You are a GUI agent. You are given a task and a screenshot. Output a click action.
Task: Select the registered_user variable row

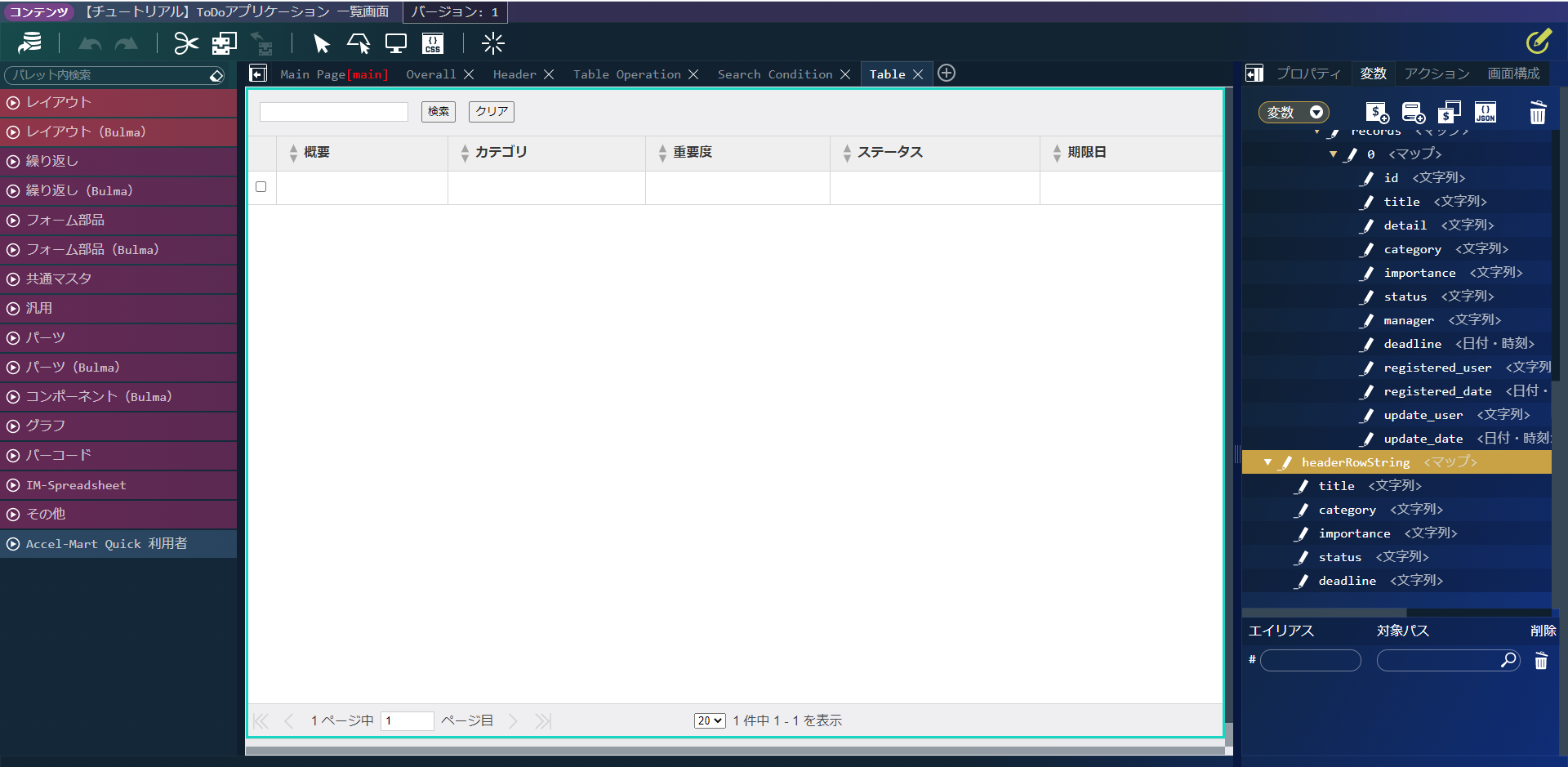pyautogui.click(x=1396, y=368)
